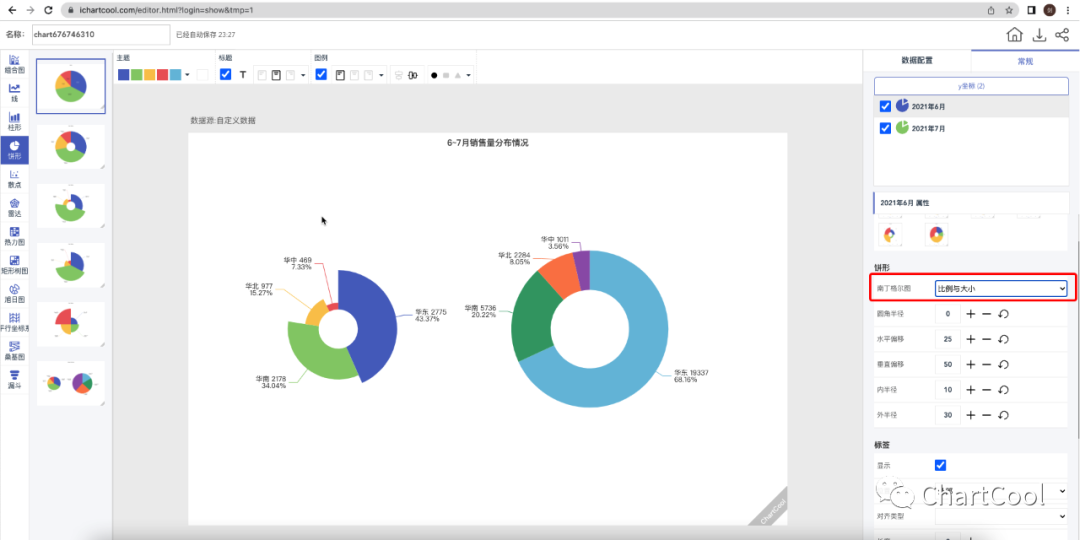Image resolution: width=1080 pixels, height=540 pixels.
Task: Select the 旭日图 sunburst chart type
Action: coord(14,294)
